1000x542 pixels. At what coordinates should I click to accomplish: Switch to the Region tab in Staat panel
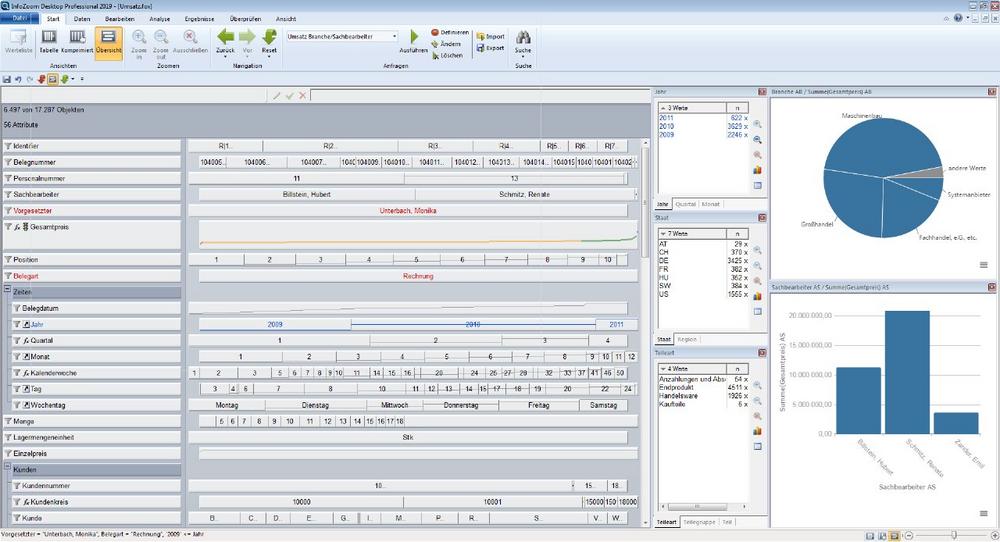point(687,339)
